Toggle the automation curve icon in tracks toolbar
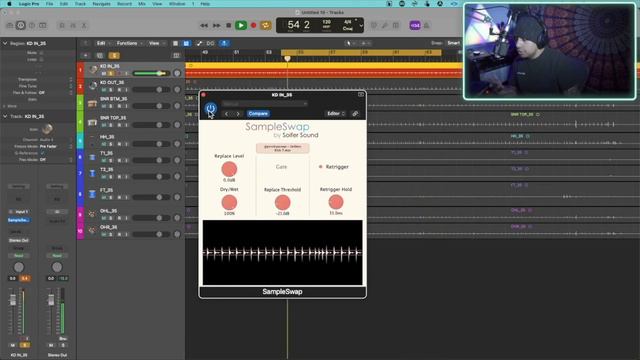640x360 pixels. (x=199, y=43)
